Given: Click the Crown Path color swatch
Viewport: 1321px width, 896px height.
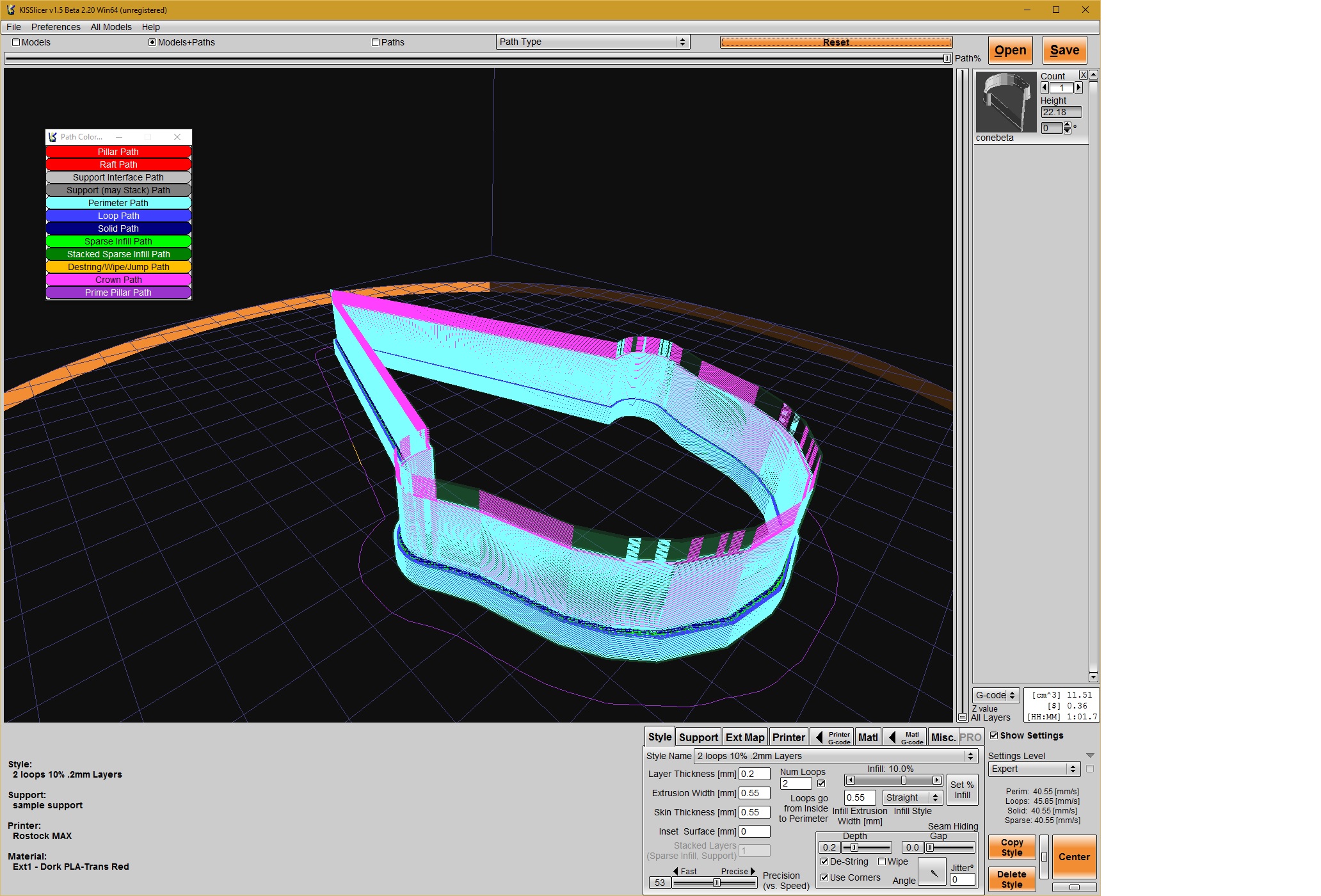Looking at the screenshot, I should point(118,280).
